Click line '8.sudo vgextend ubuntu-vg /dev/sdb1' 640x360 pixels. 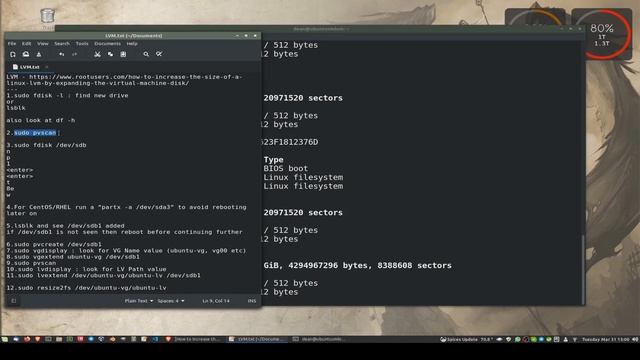pyautogui.click(x=73, y=257)
